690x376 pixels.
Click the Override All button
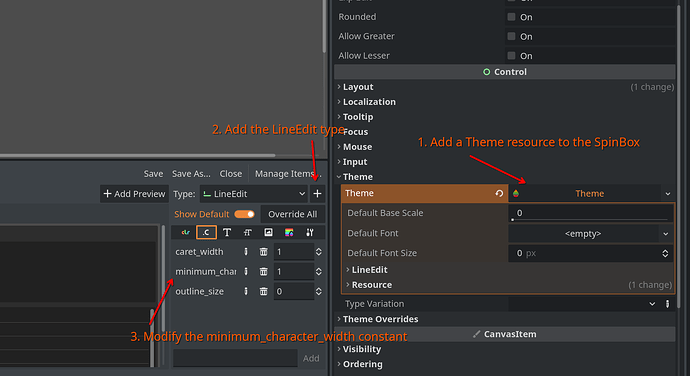(x=293, y=214)
